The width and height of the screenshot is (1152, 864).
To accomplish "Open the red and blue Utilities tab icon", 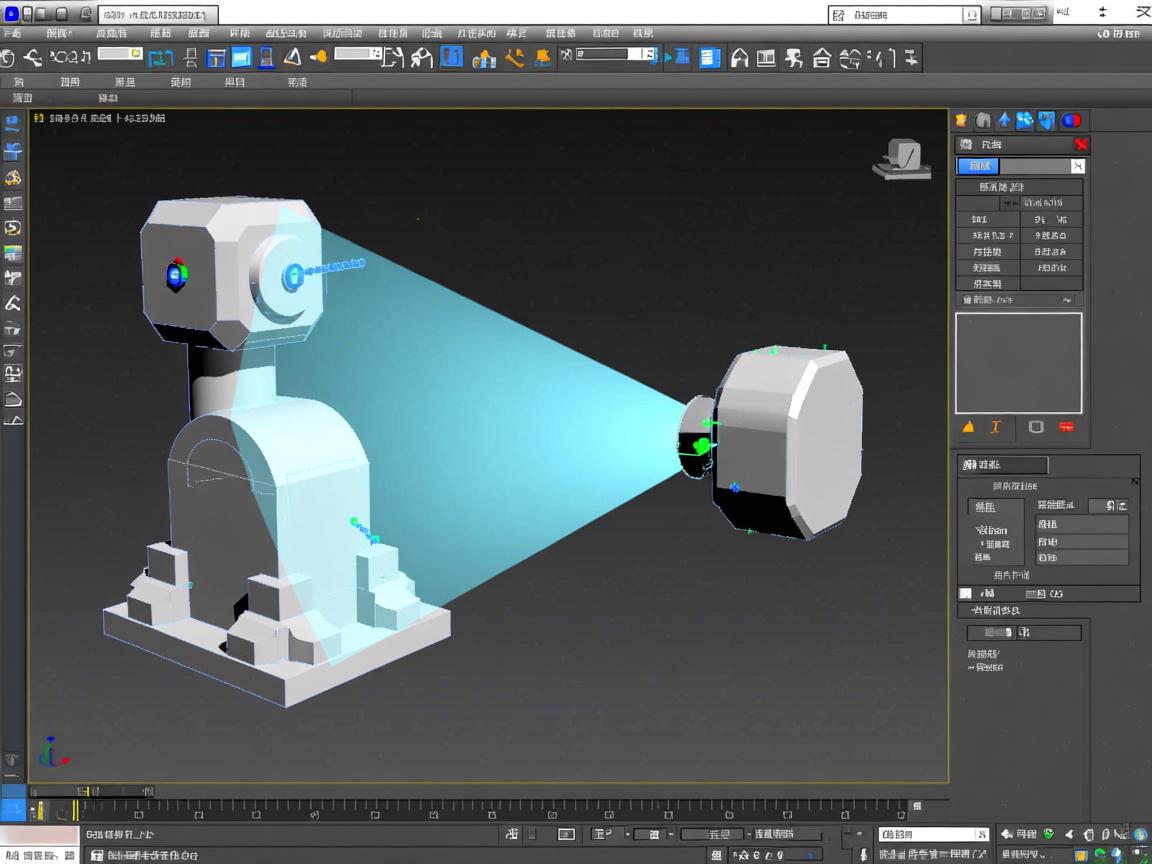I will pyautogui.click(x=1071, y=121).
